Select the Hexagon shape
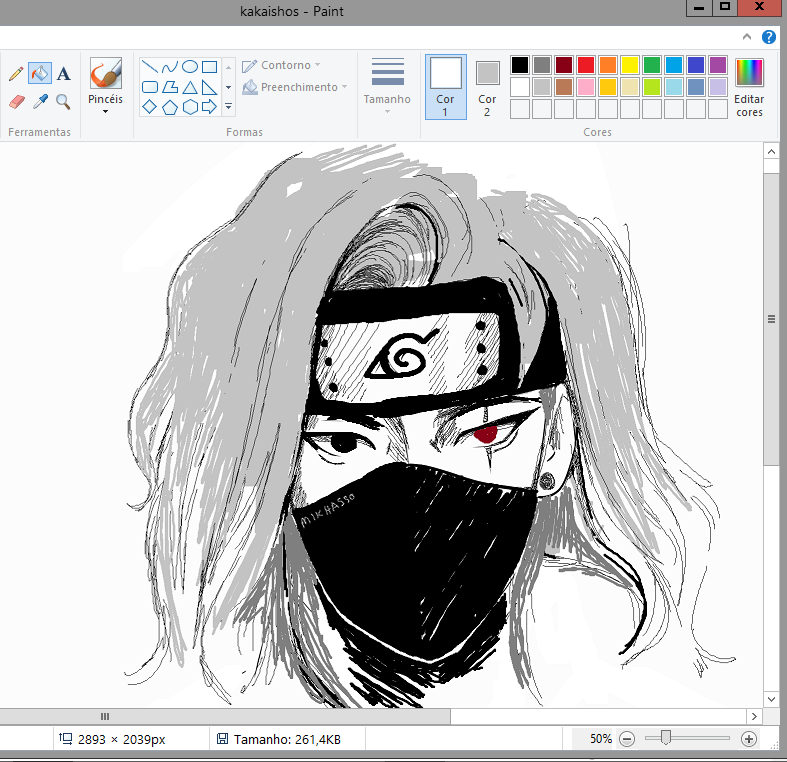Viewport: 787px width, 762px height. (190, 106)
